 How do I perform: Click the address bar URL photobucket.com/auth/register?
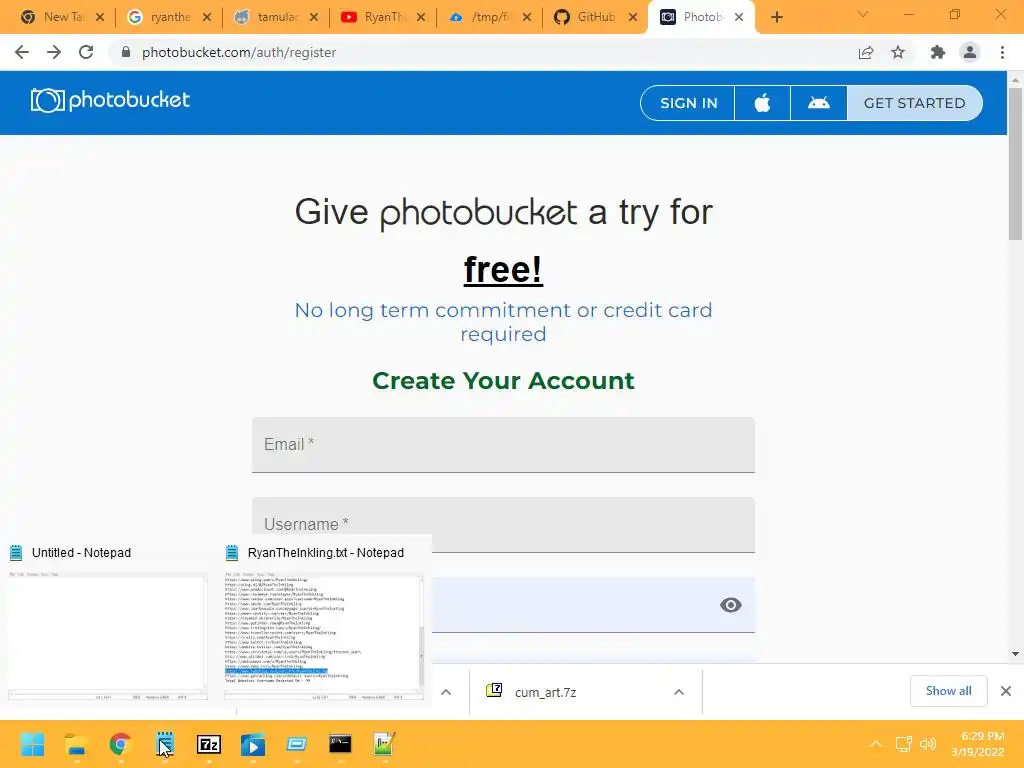click(x=239, y=52)
